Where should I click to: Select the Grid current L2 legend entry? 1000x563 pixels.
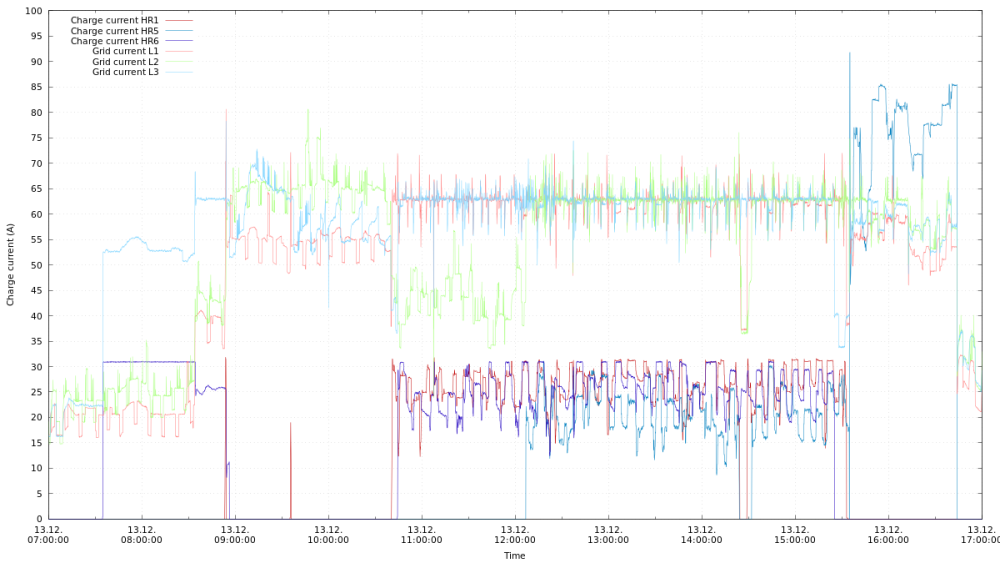click(x=125, y=62)
